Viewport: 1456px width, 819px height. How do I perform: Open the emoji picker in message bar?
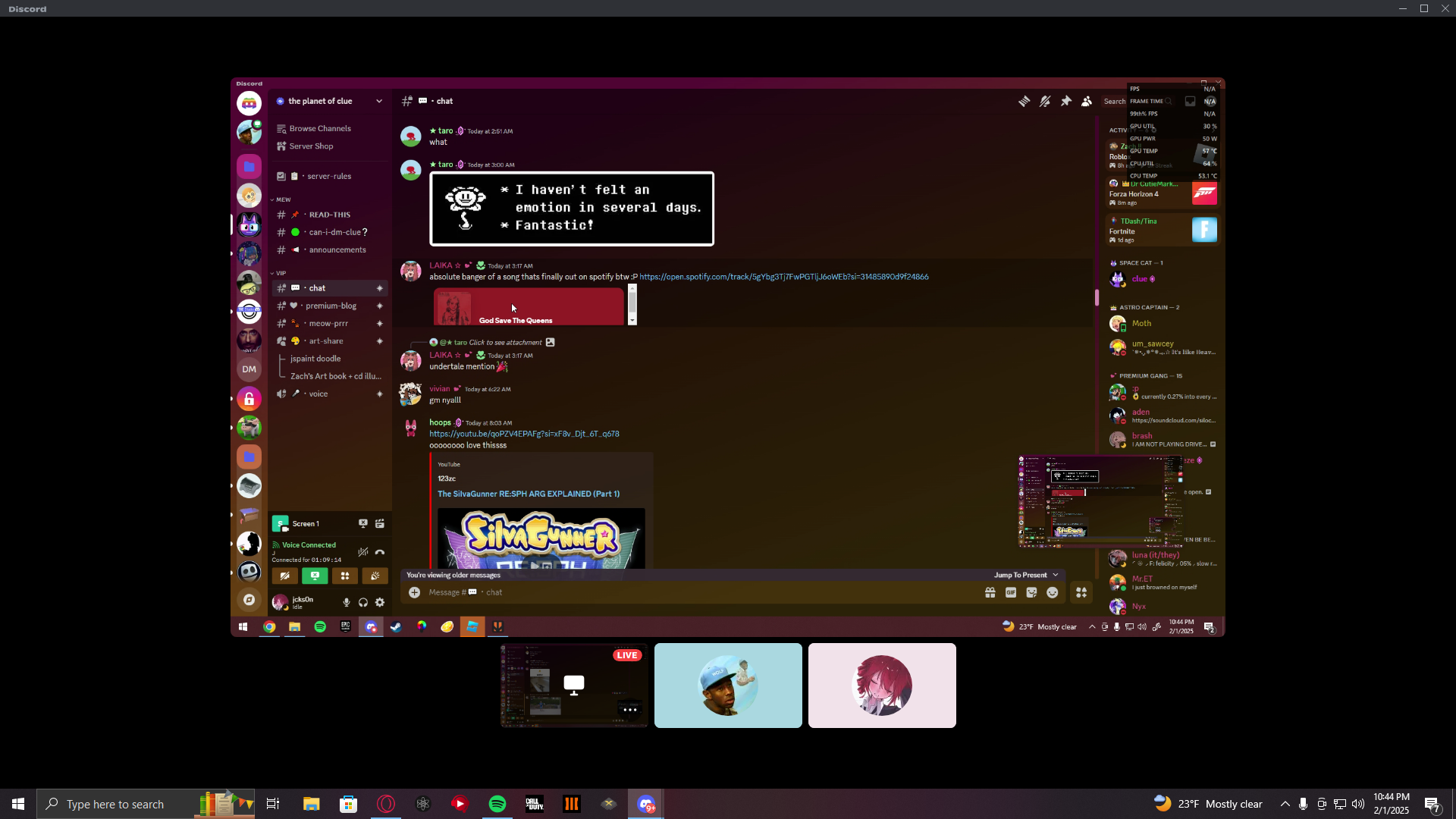point(1053,593)
